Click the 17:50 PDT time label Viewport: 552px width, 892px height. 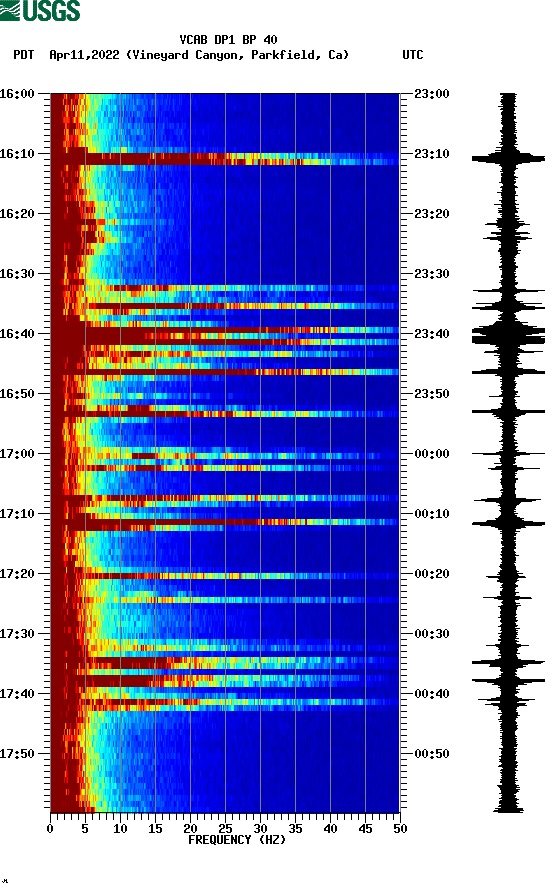click(x=18, y=754)
